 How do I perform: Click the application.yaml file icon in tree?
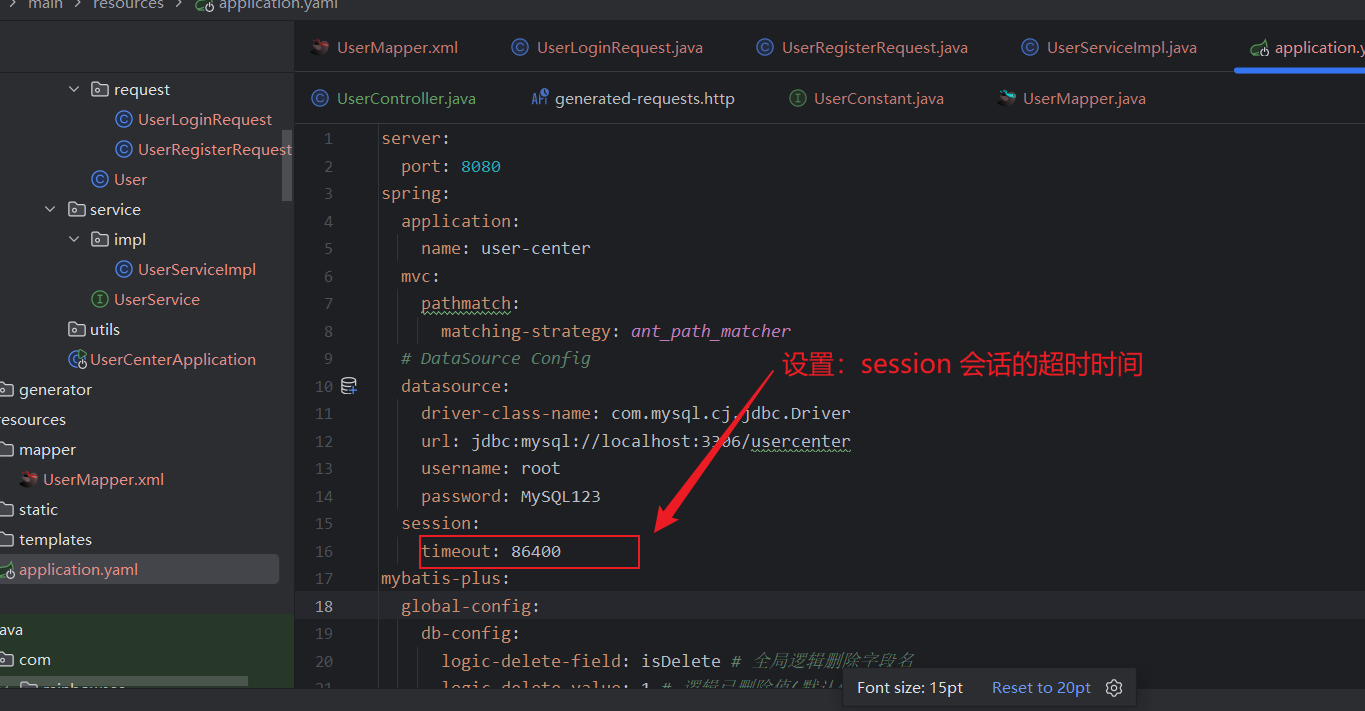[x=6, y=570]
